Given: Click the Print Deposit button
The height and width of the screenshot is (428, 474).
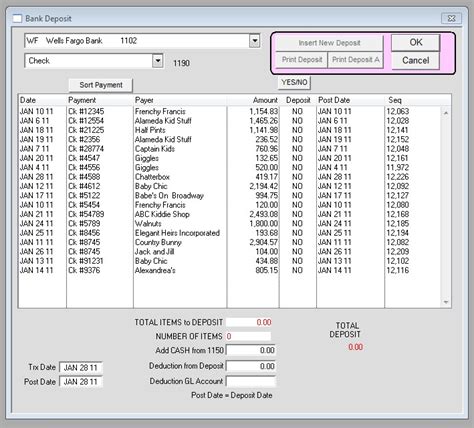Looking at the screenshot, I should click(x=302, y=60).
